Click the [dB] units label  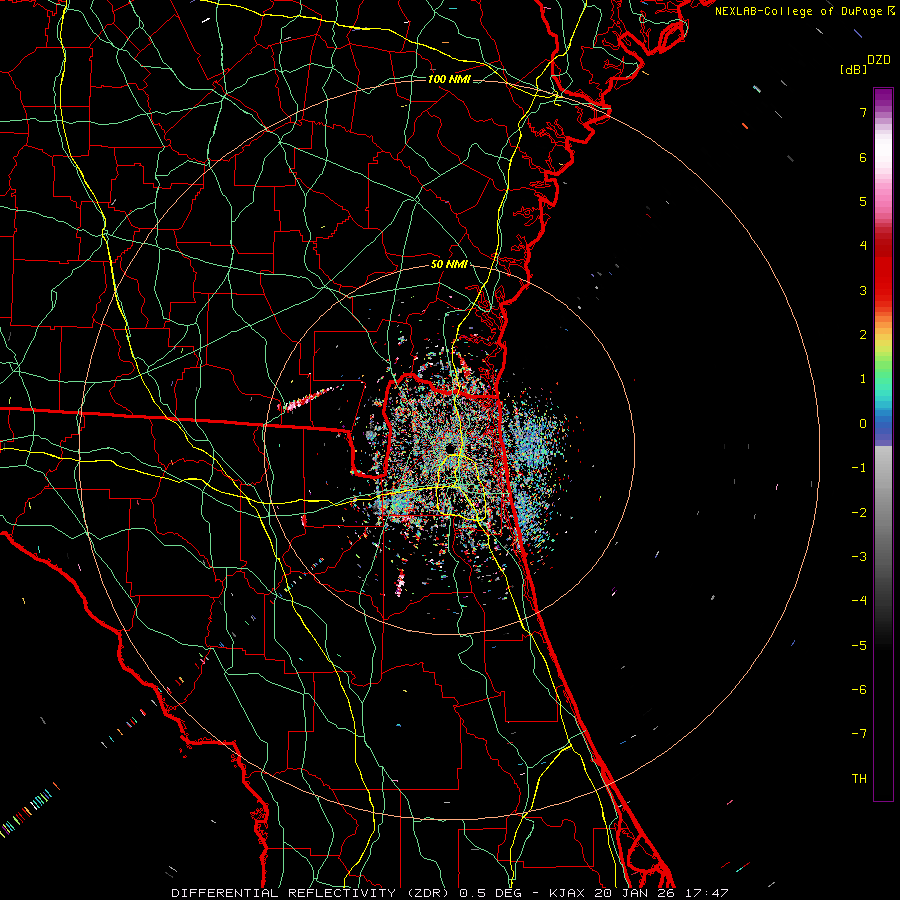tap(853, 69)
